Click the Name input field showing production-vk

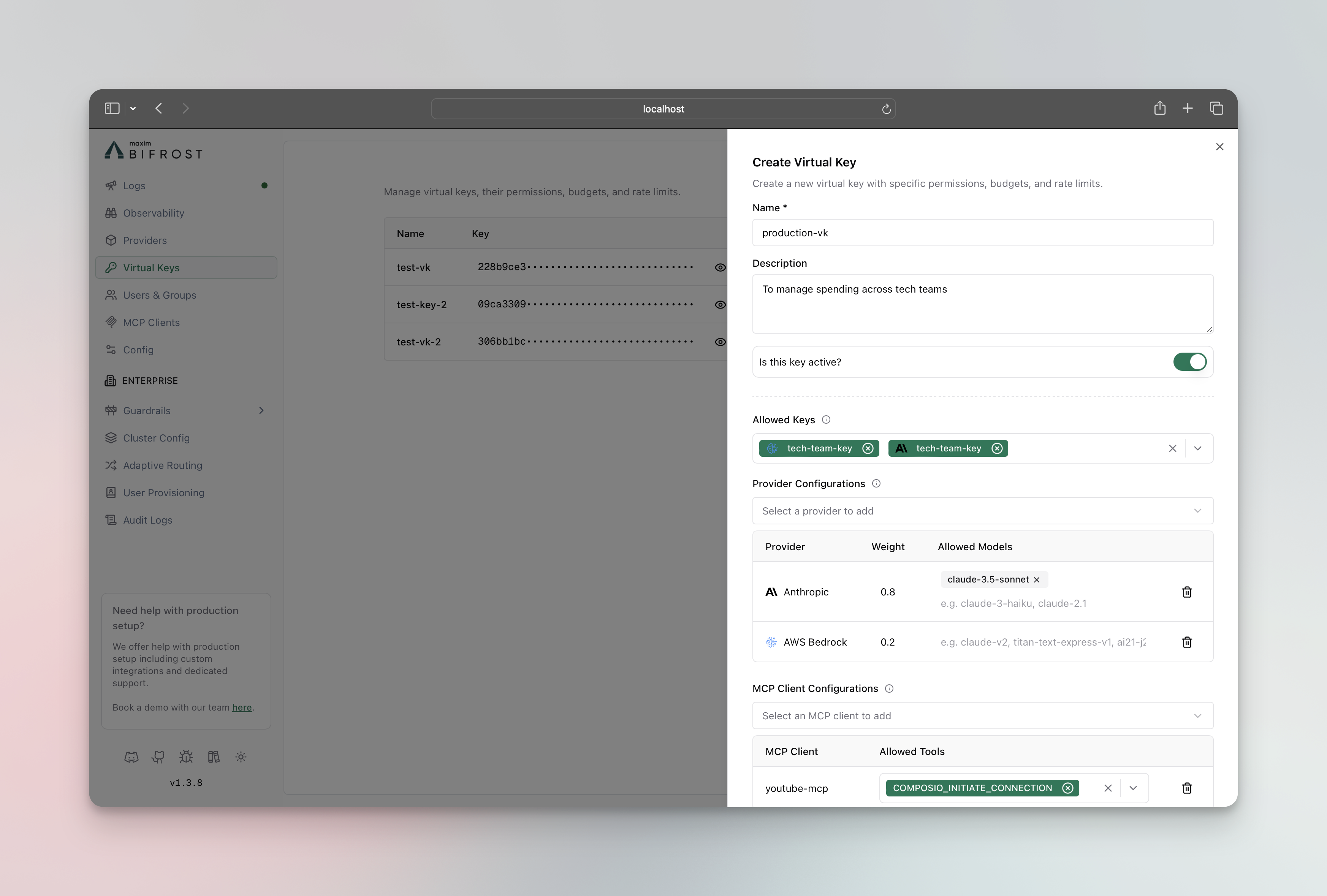point(982,233)
